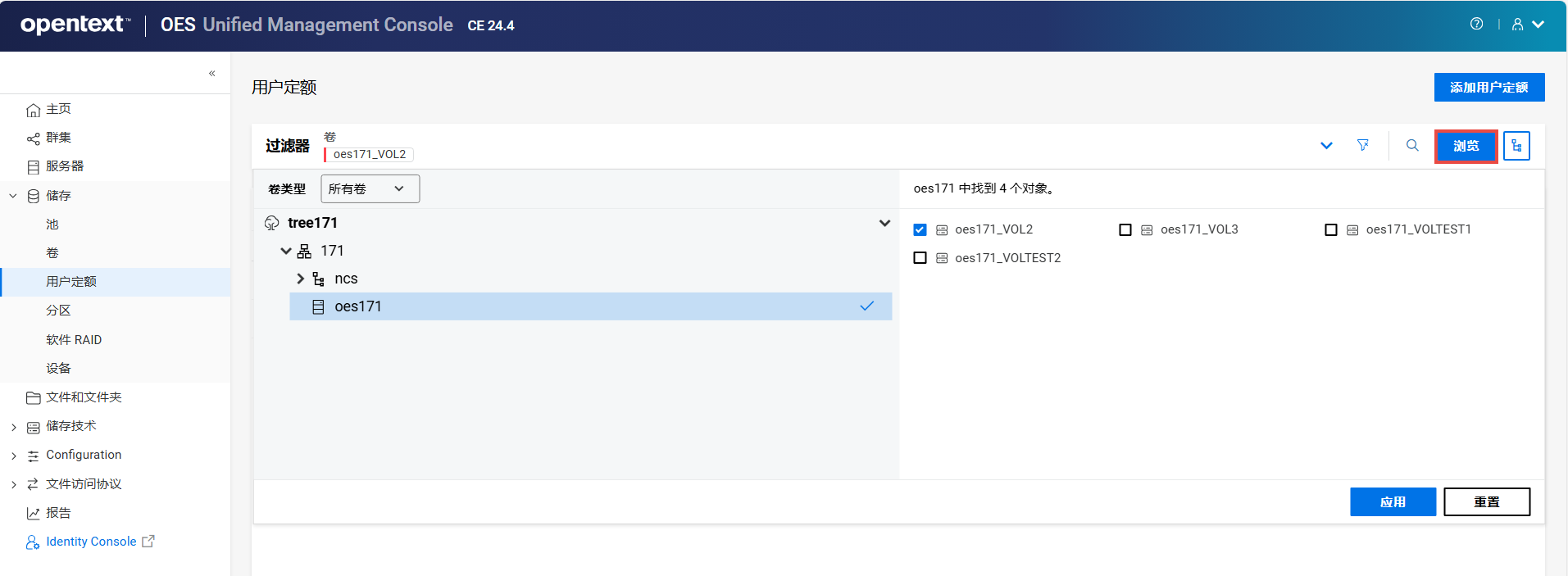1568x576 pixels.
Task: Click the filter funnel icon
Action: [x=1362, y=145]
